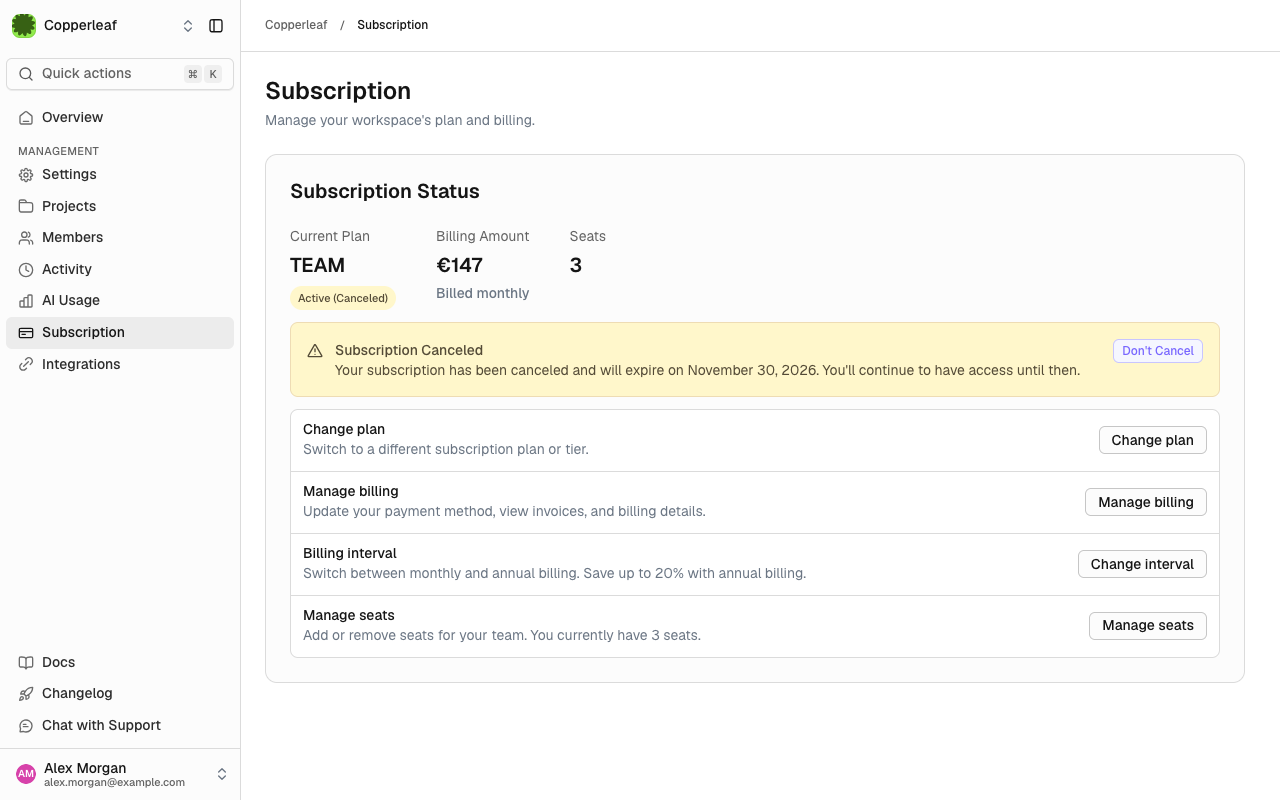Navigate to Members
This screenshot has height=800, width=1280.
120,238
